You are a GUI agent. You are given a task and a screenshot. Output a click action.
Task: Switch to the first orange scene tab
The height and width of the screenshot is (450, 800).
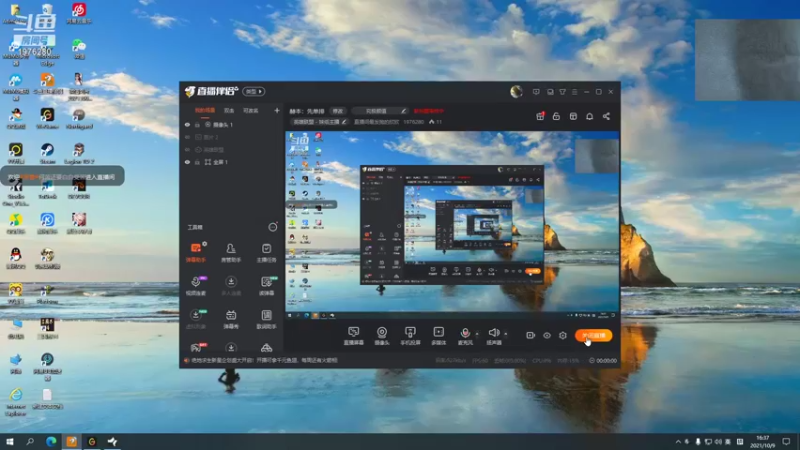pos(205,110)
